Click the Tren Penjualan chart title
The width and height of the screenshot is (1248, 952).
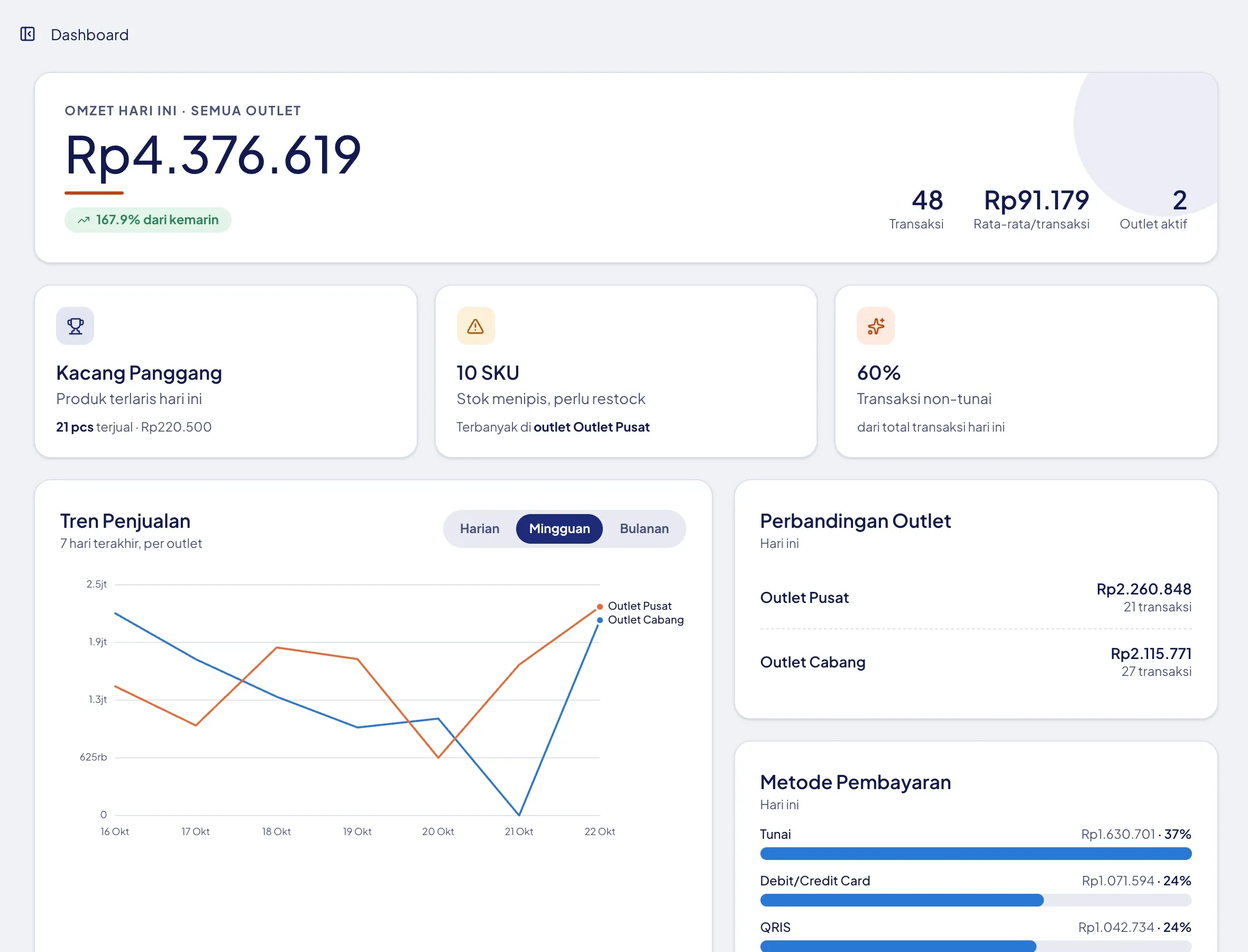tap(125, 521)
